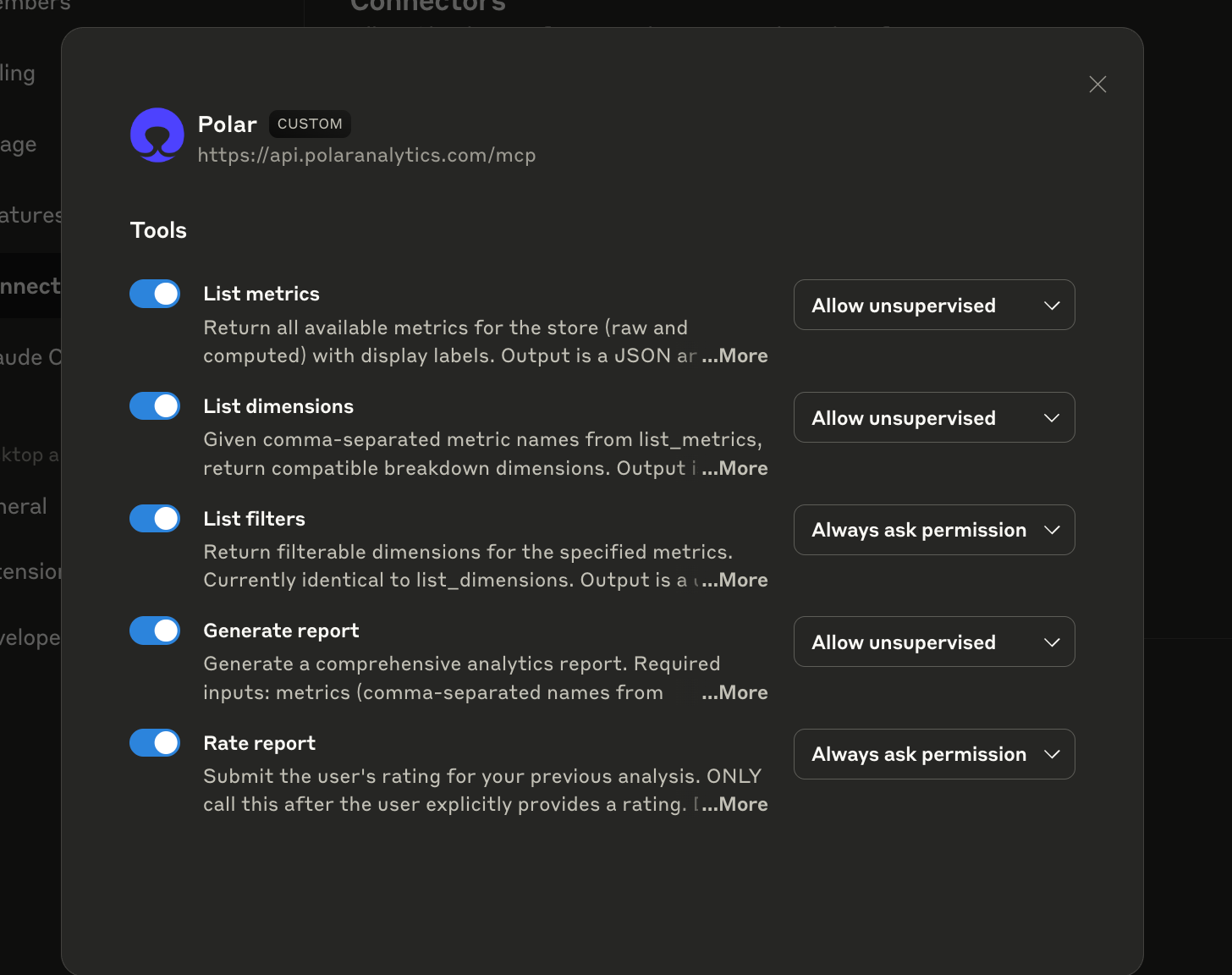The height and width of the screenshot is (975, 1232).
Task: Expand Generate report description via More
Action: coord(734,692)
